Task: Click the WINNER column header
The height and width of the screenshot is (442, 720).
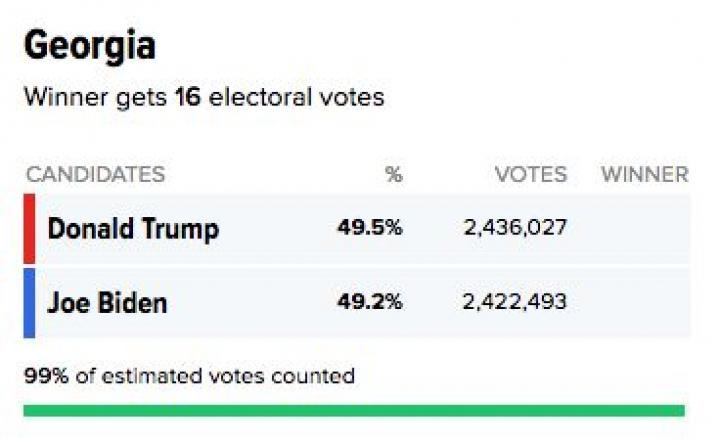Action: click(x=644, y=174)
